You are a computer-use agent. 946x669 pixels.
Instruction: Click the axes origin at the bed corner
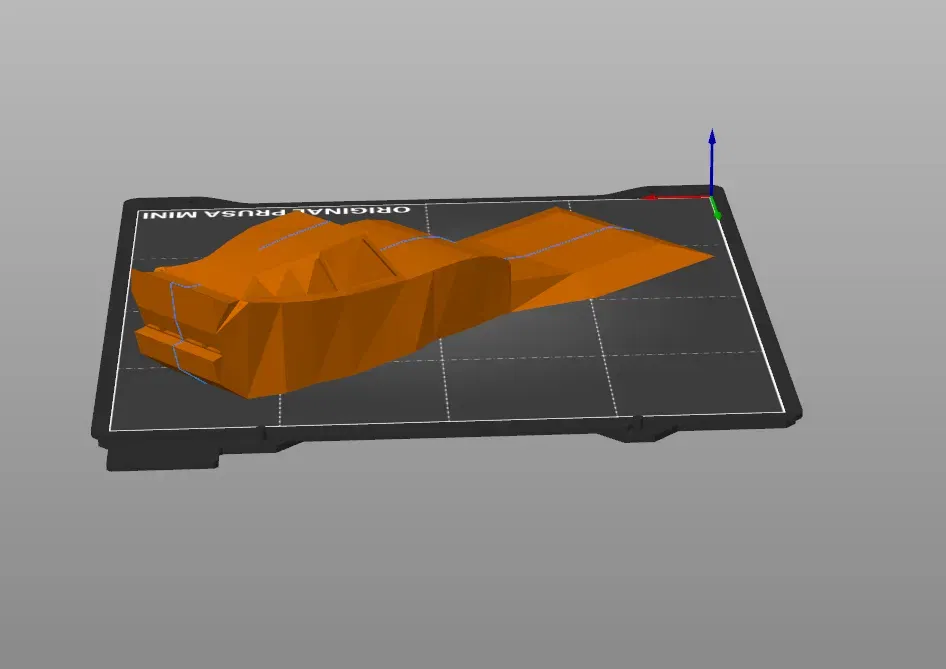[713, 197]
